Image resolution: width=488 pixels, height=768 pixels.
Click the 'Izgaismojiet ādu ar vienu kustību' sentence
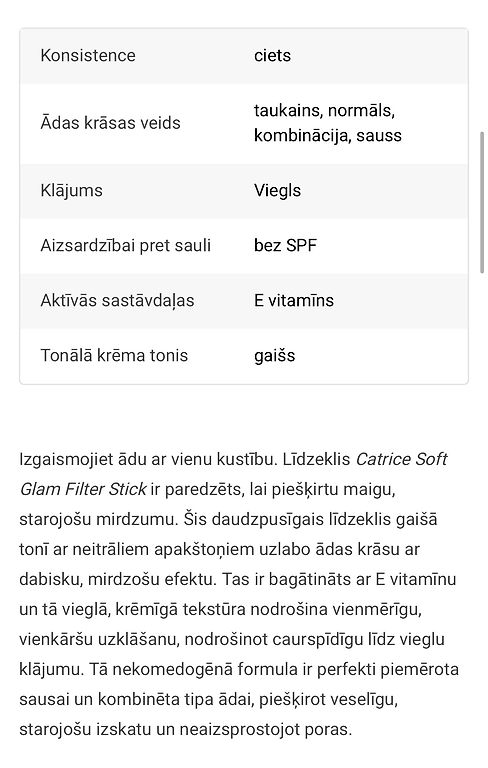click(149, 459)
